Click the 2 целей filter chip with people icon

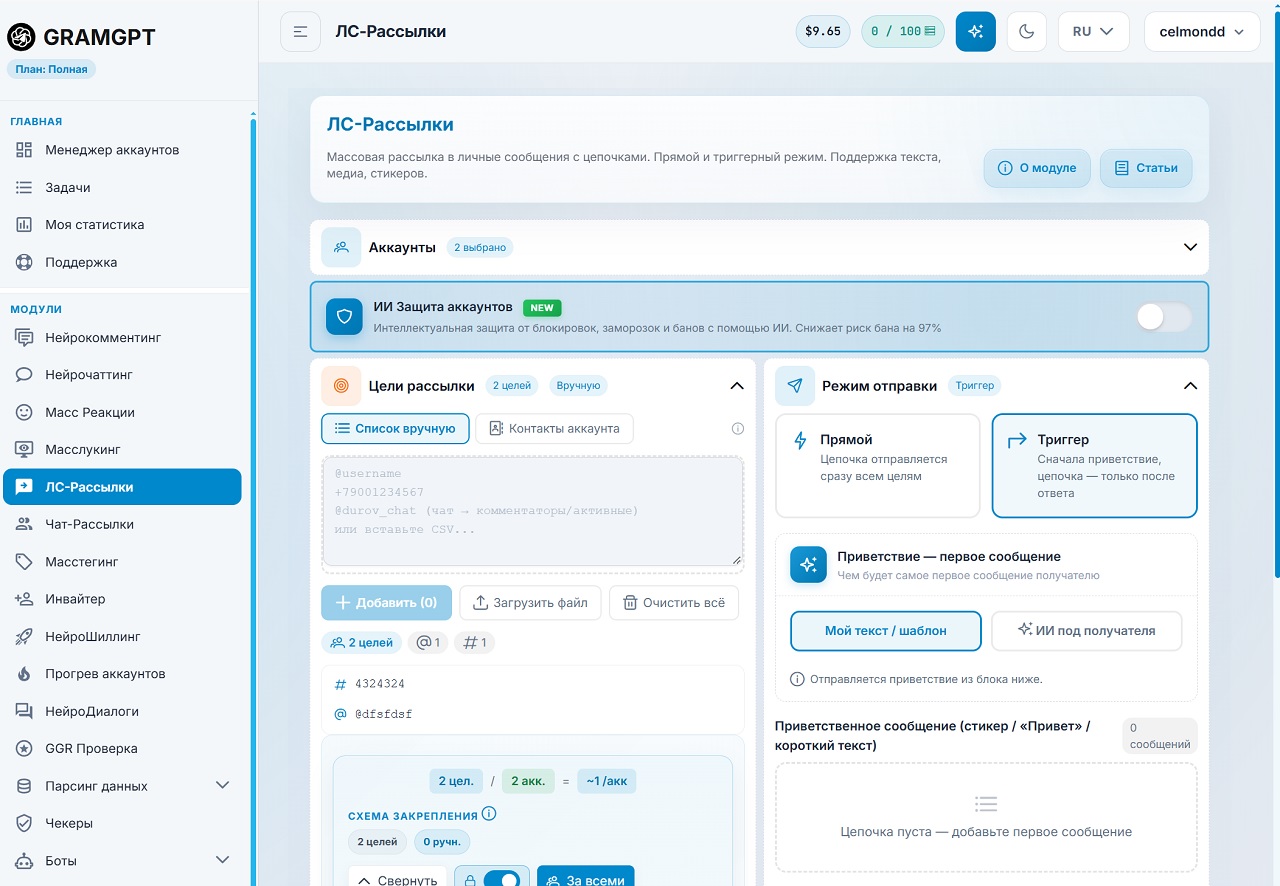(x=362, y=643)
